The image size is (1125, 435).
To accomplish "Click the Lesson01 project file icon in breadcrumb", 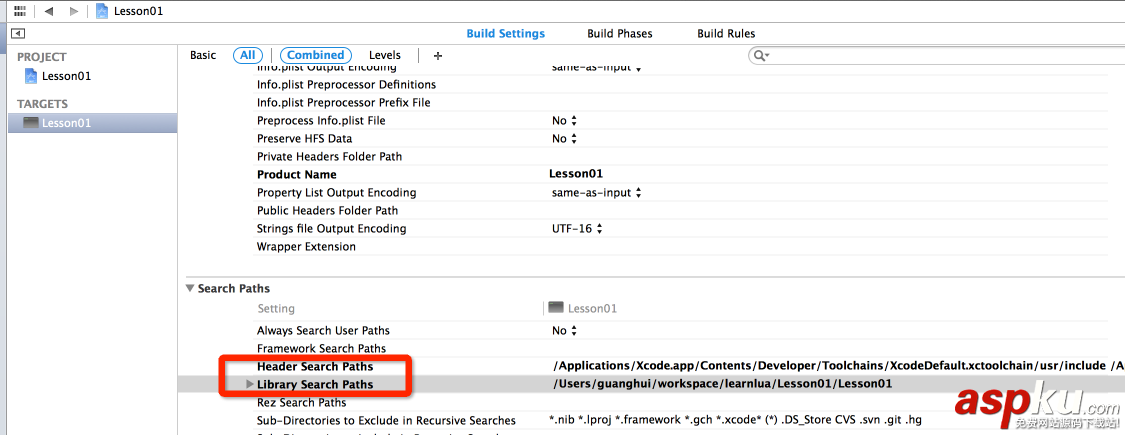I will pos(103,11).
